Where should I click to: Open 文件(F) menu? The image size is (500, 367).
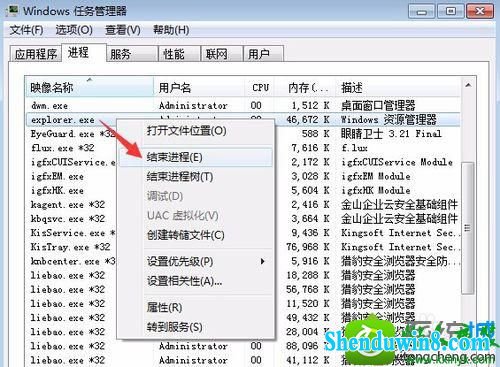pos(26,30)
